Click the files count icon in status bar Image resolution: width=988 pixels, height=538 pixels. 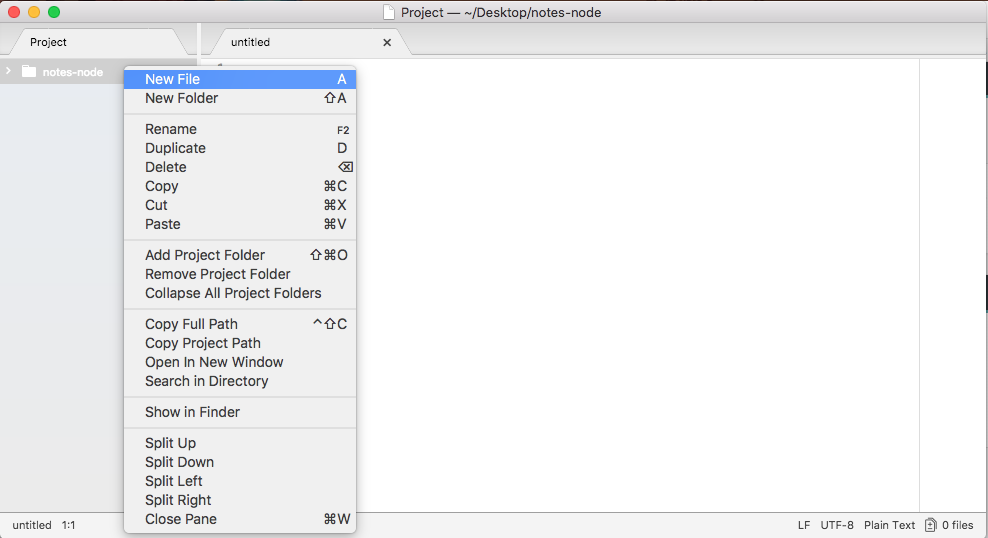pyautogui.click(x=931, y=525)
